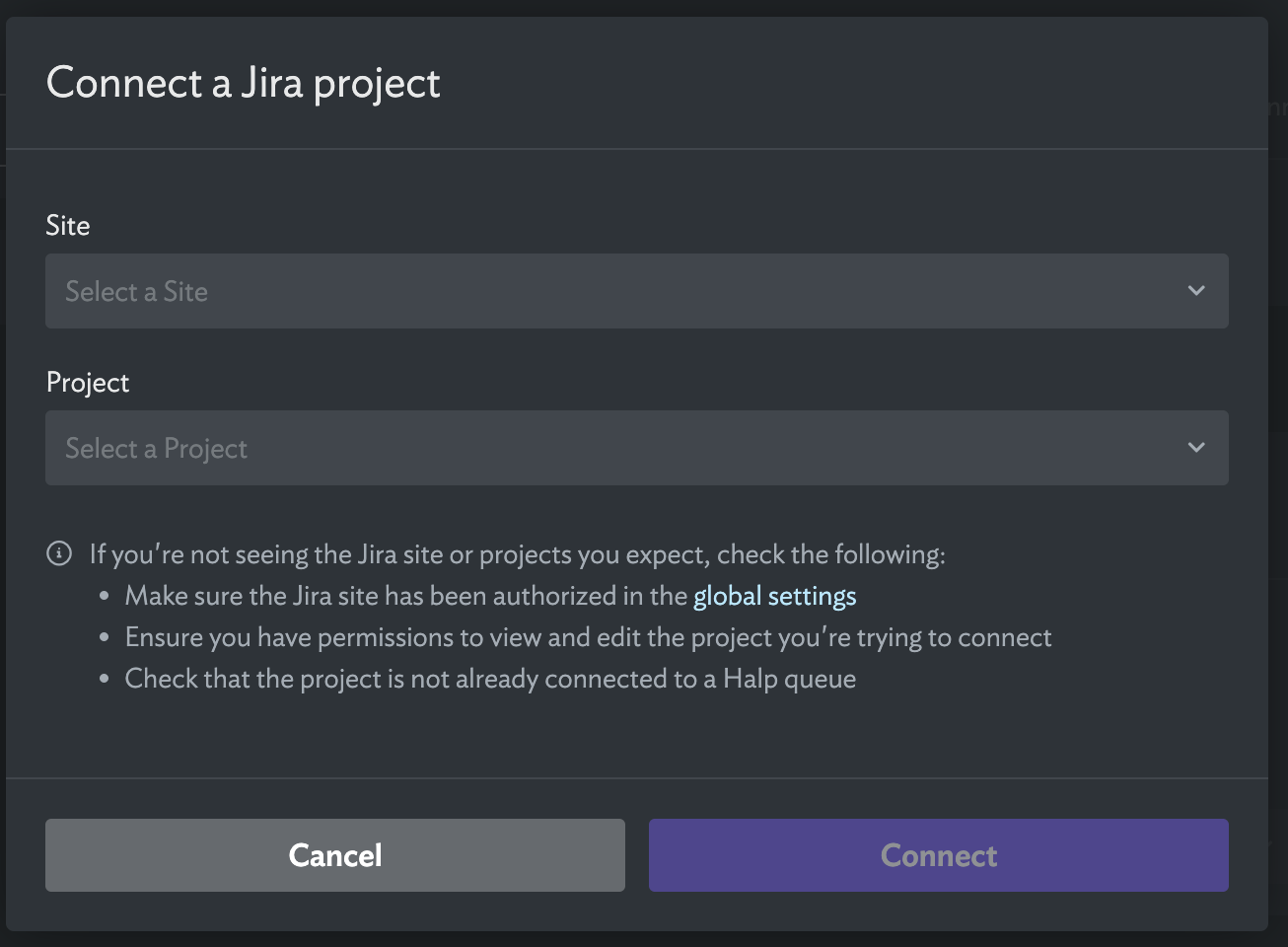The image size is (1288, 947).
Task: Open the Select a Project dropdown
Action: tap(636, 448)
